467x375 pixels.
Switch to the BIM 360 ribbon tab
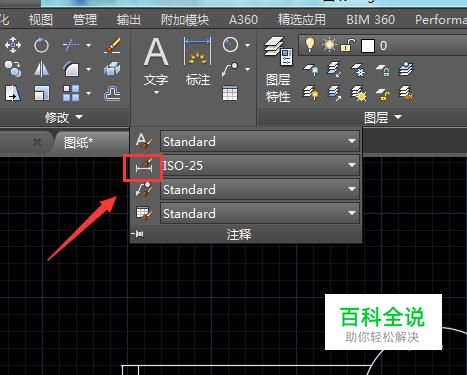(x=370, y=20)
